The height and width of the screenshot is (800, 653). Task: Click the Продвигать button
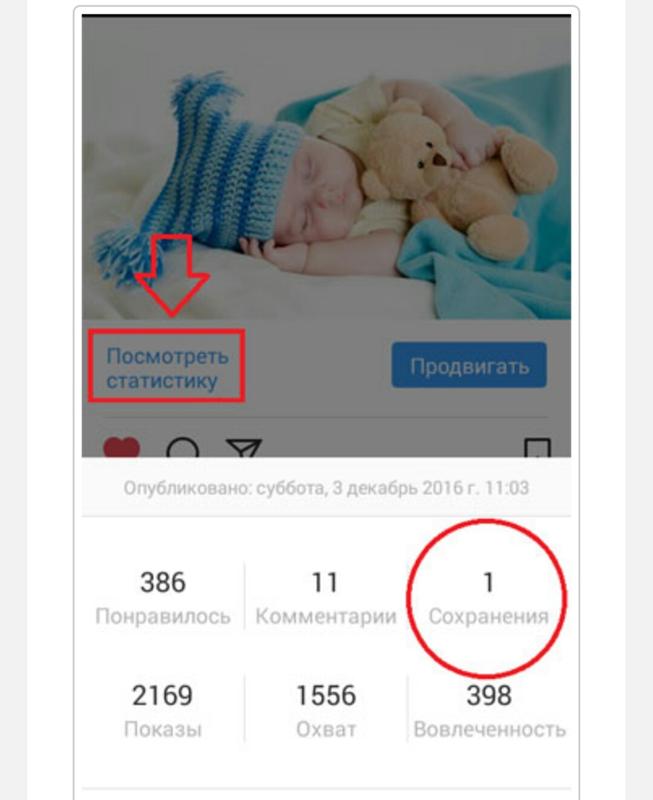point(469,365)
